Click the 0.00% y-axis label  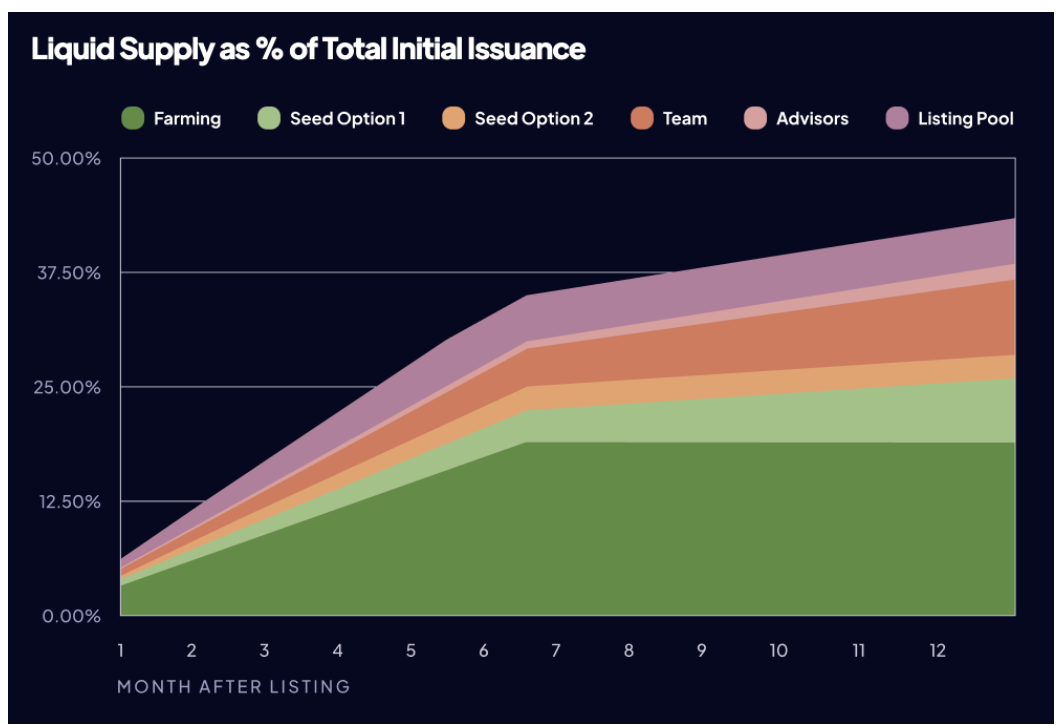(71, 616)
